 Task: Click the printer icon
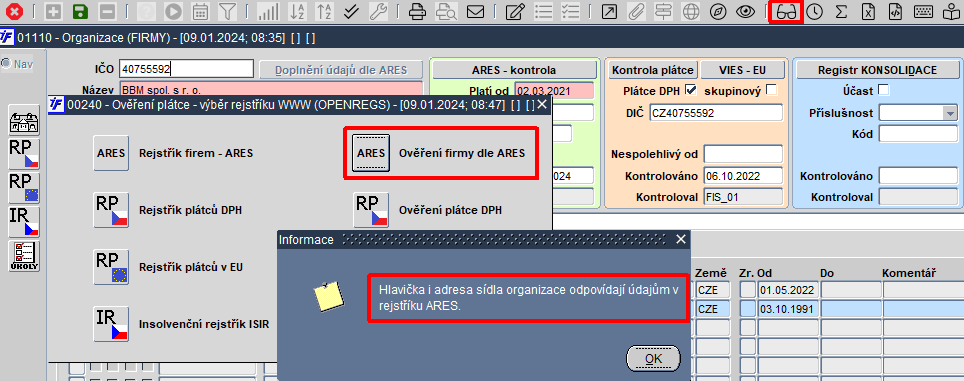pos(418,11)
